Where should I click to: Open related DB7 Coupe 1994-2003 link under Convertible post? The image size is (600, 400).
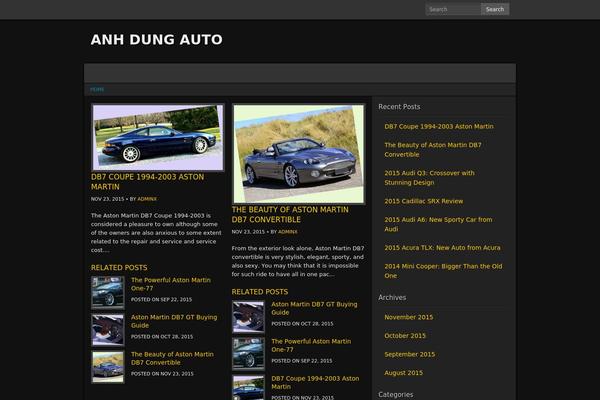tap(315, 382)
